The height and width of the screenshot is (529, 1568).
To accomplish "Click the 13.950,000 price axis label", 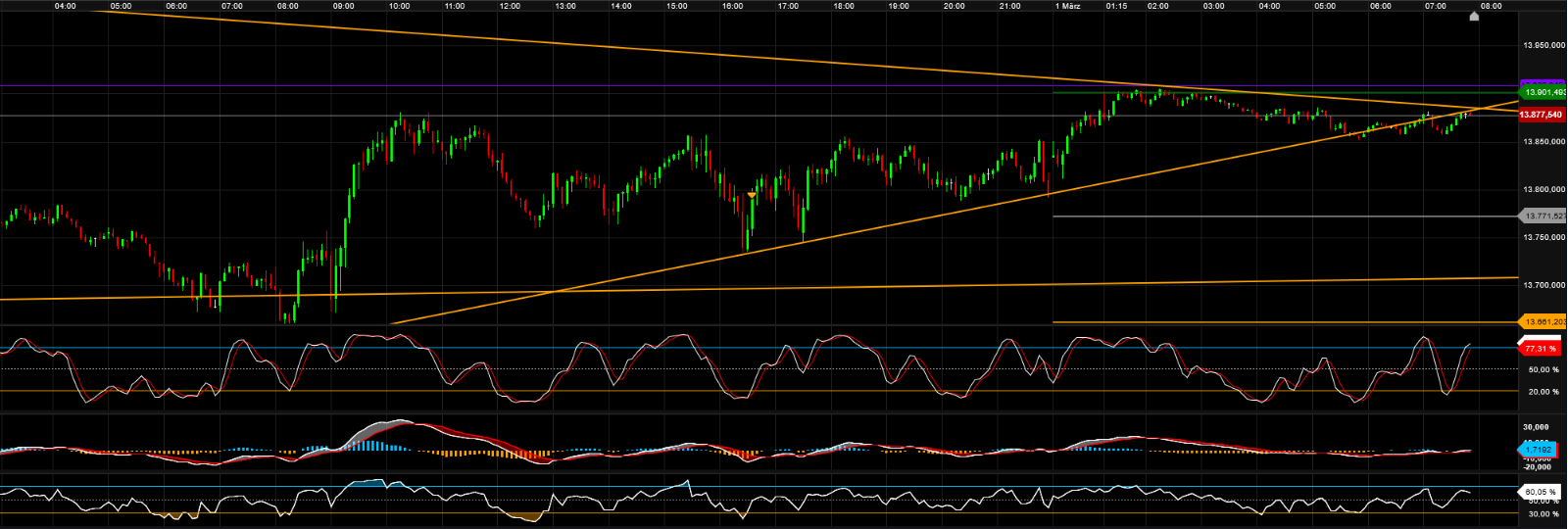I will [x=1543, y=45].
